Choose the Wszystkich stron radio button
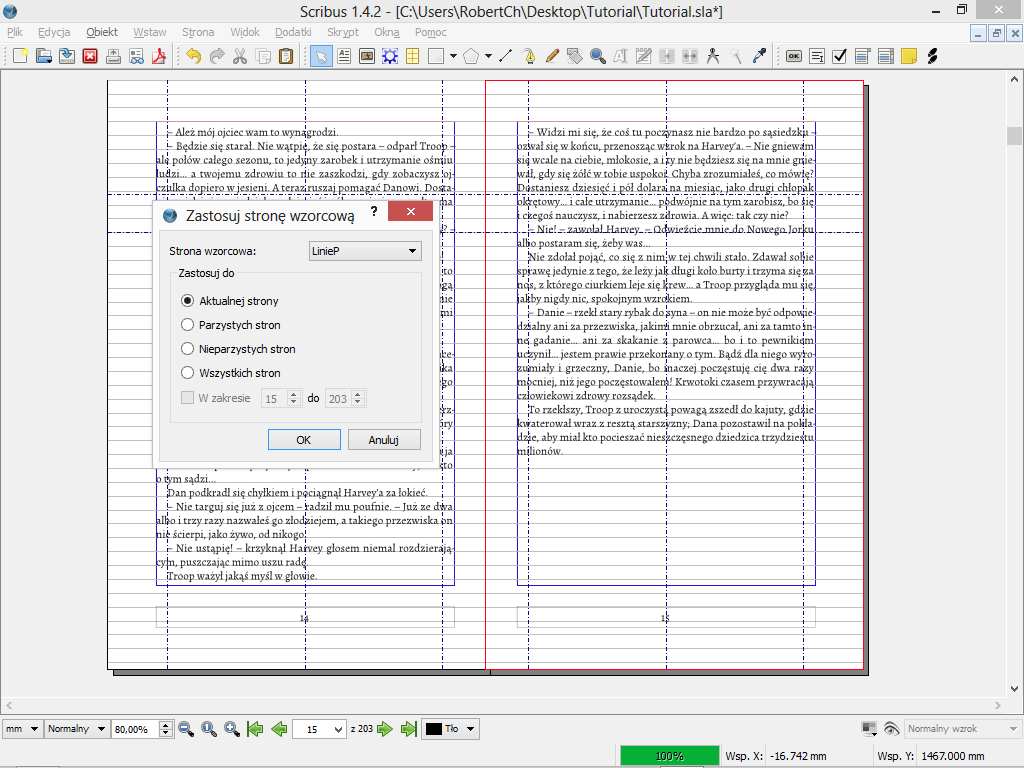1024x768 pixels. [187, 373]
